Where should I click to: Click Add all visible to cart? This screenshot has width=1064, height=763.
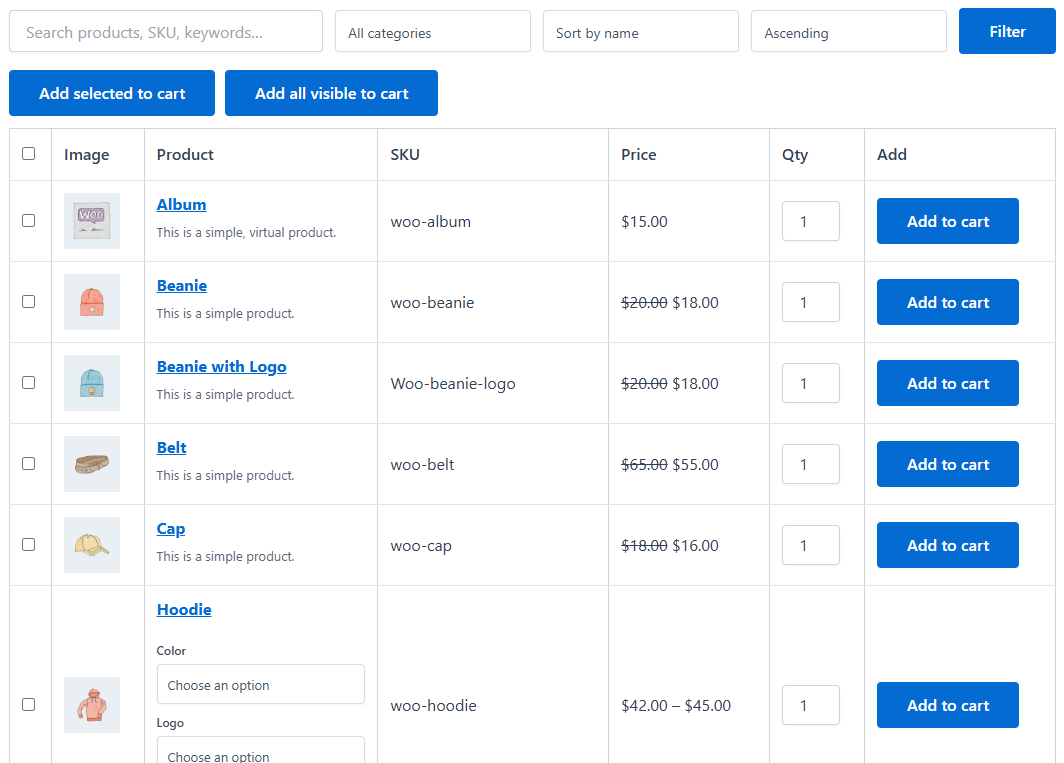point(331,93)
